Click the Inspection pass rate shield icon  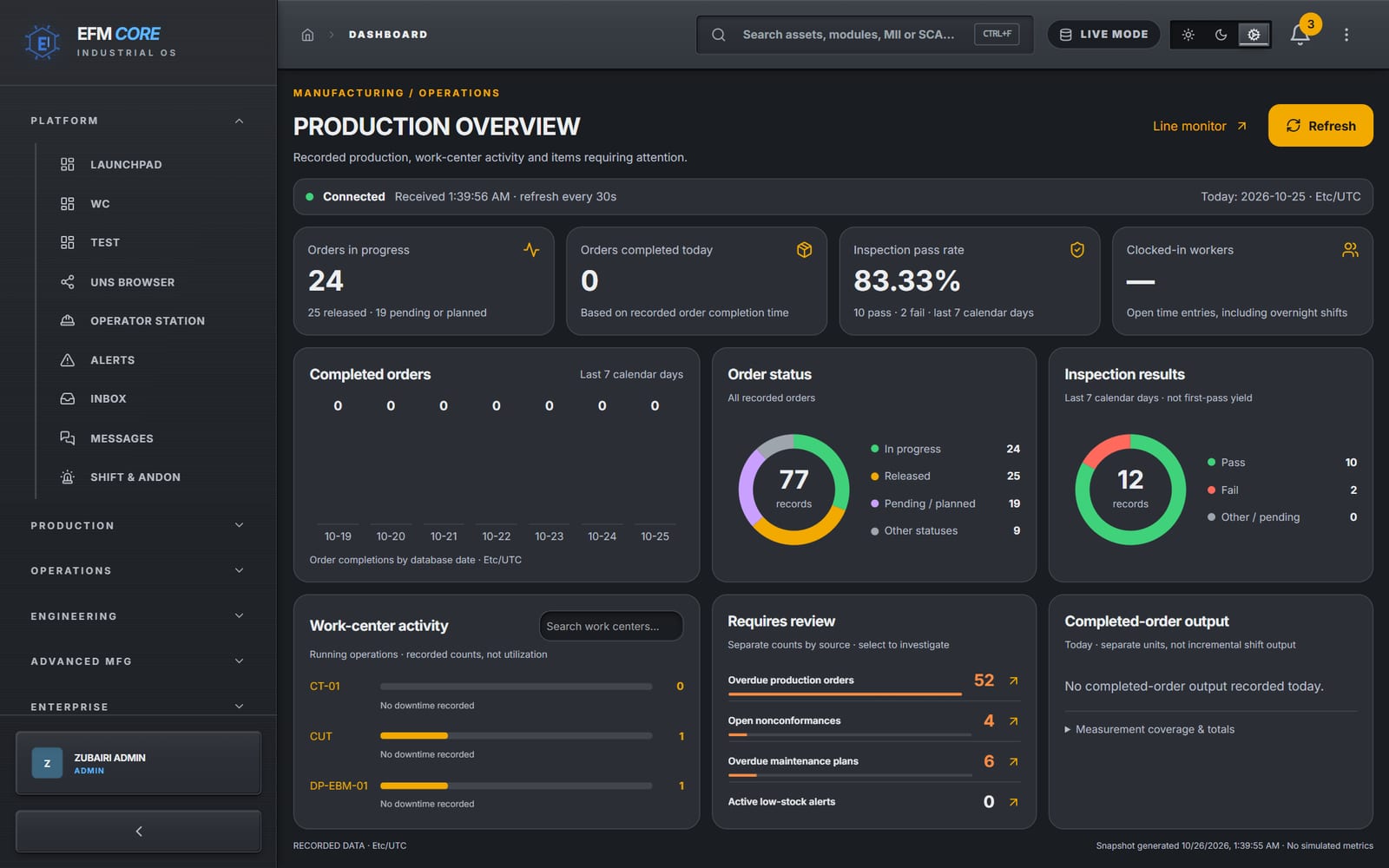point(1077,250)
